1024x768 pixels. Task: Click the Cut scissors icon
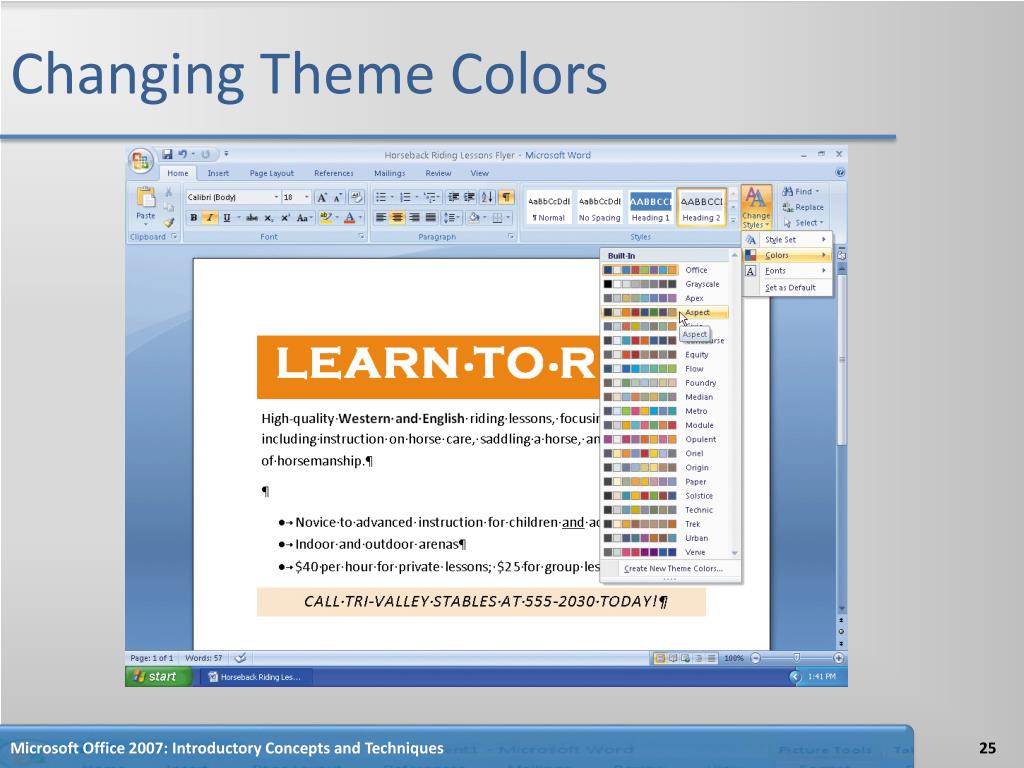[168, 193]
